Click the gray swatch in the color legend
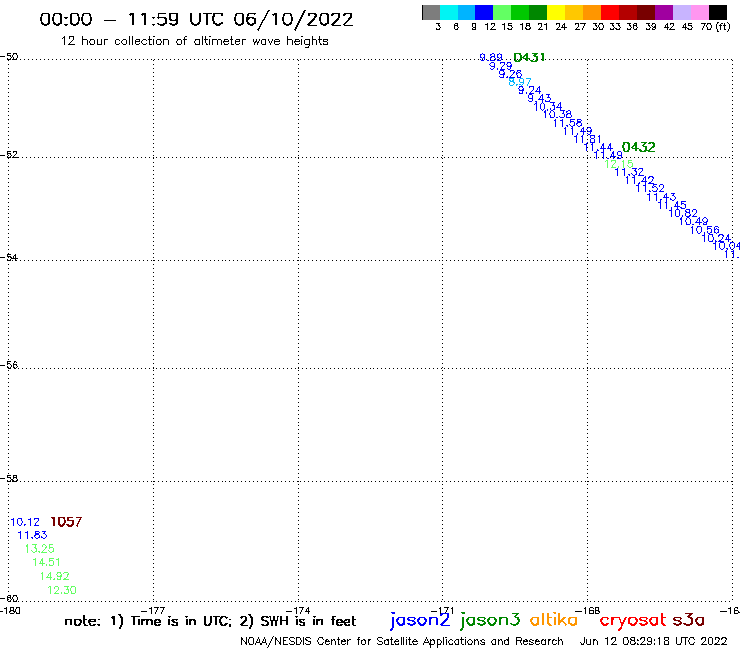This screenshot has height=650, width=740. coord(431,12)
